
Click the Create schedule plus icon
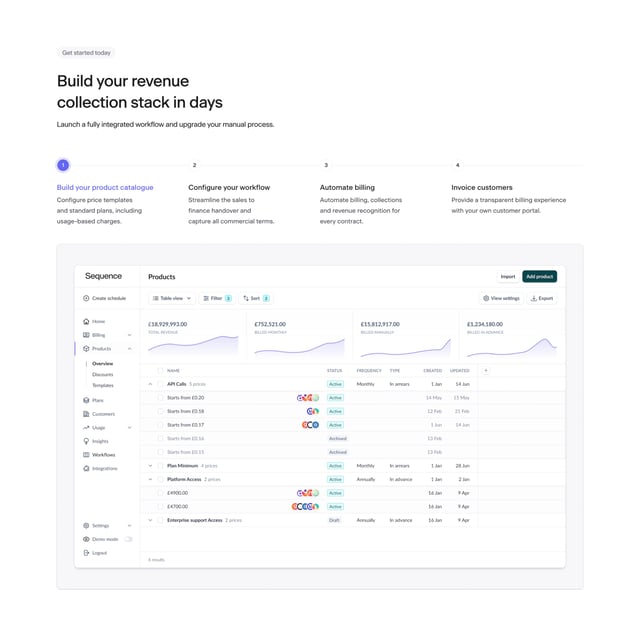[86, 298]
